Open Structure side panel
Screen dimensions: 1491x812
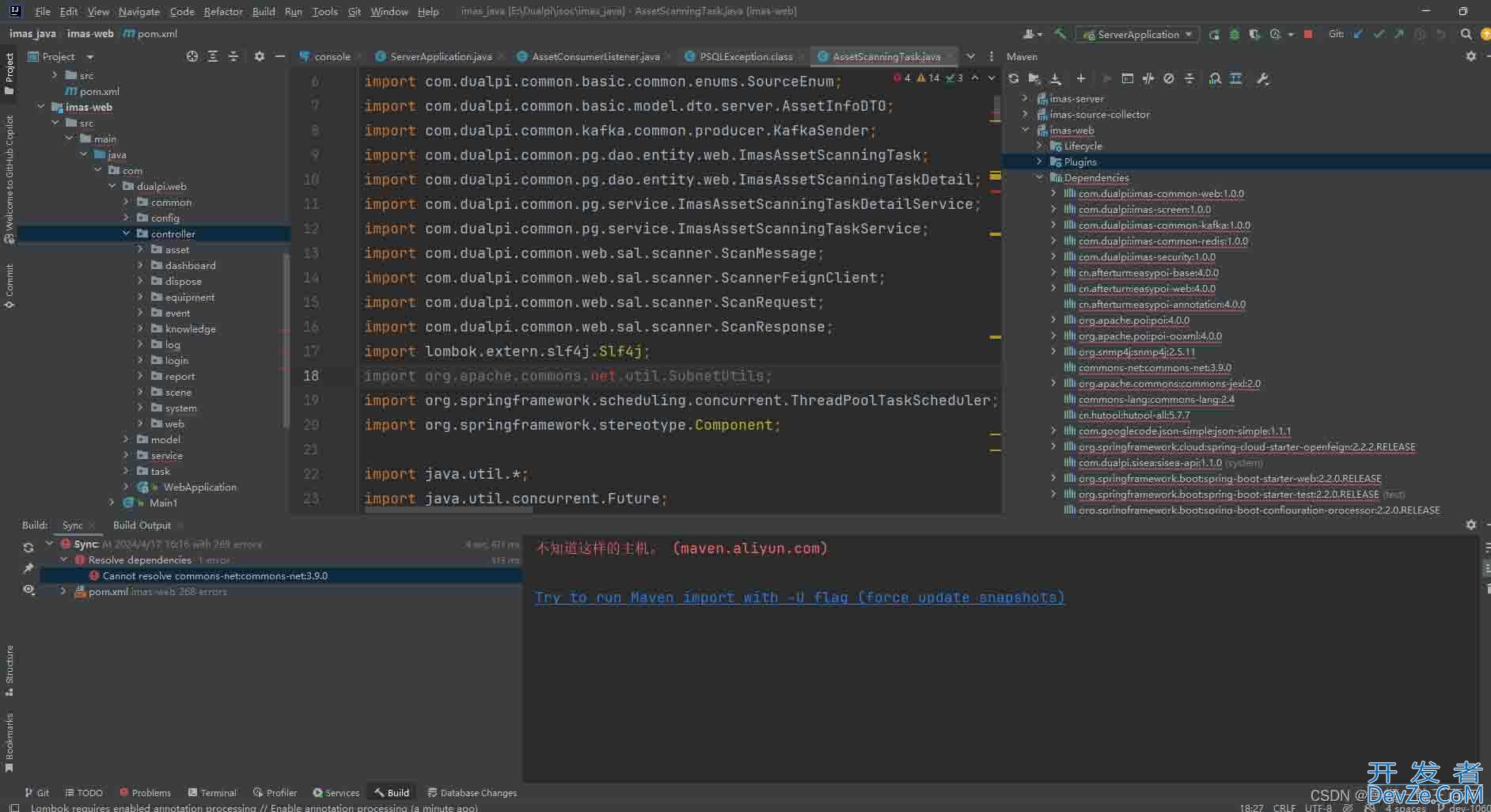pyautogui.click(x=9, y=670)
